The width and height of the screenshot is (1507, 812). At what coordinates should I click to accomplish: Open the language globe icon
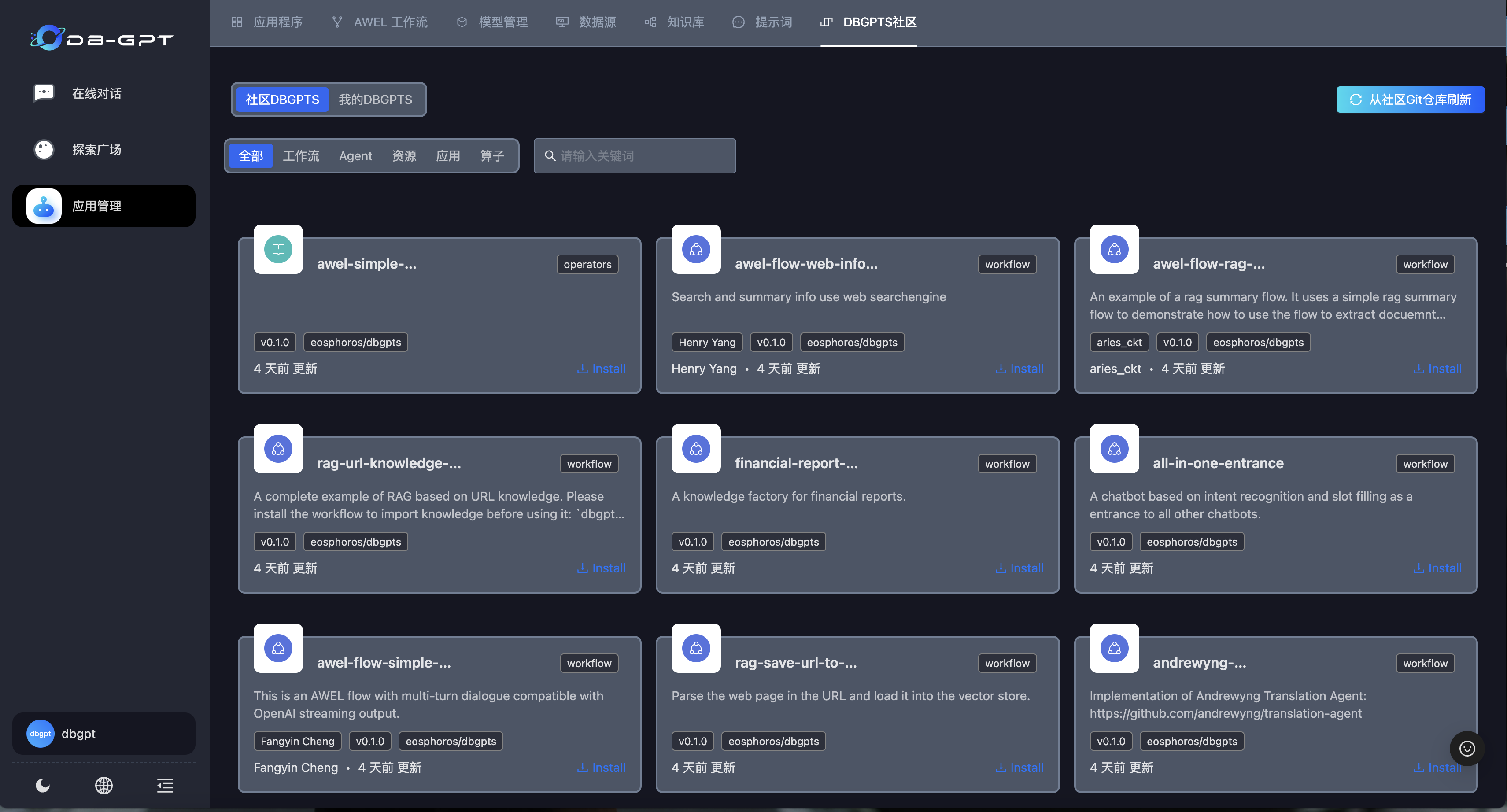(103, 785)
